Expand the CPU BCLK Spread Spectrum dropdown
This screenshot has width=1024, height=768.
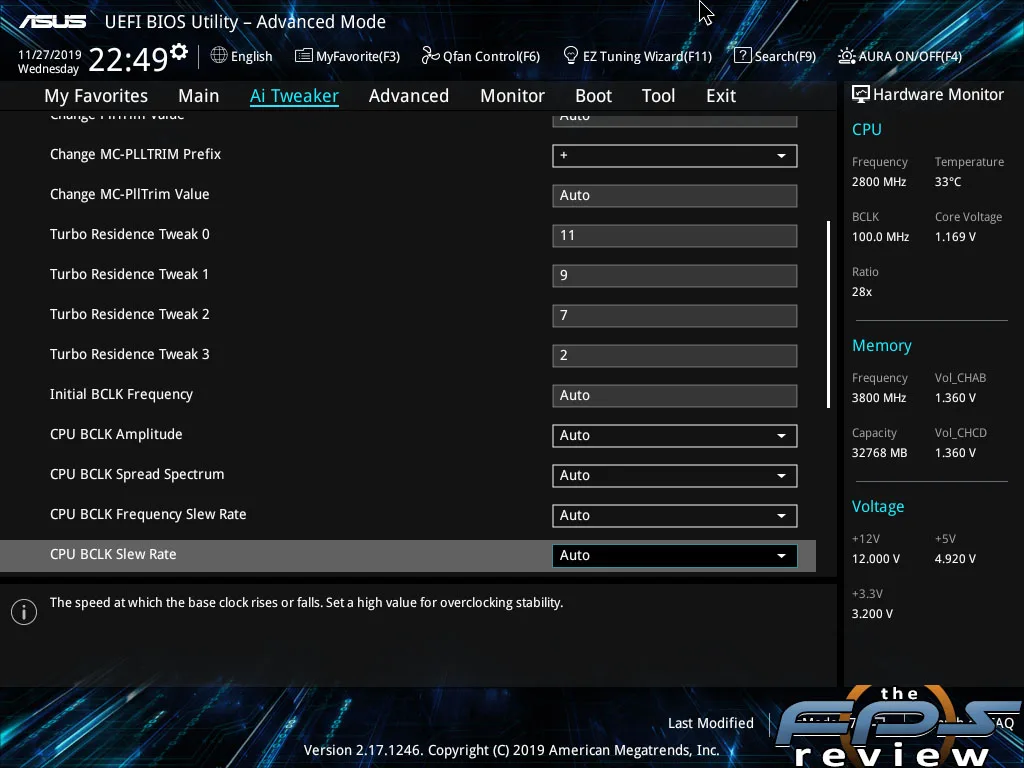(x=674, y=476)
